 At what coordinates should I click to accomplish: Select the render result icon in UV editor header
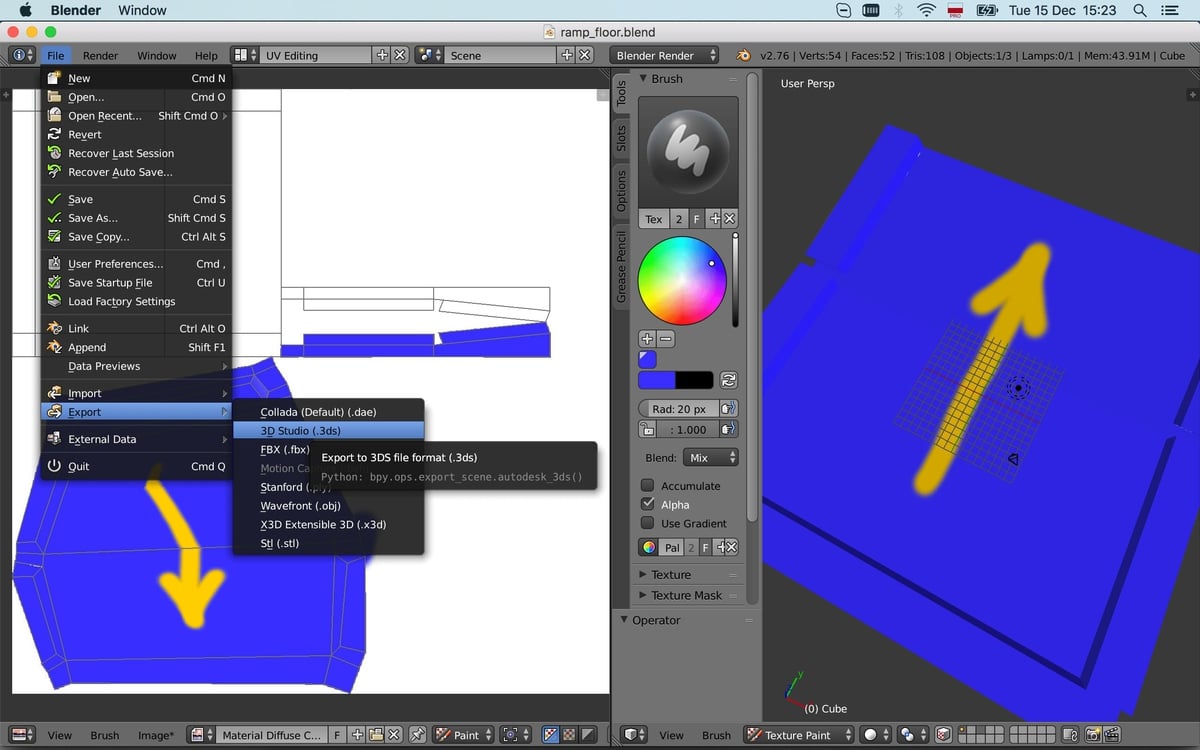pyautogui.click(x=198, y=734)
